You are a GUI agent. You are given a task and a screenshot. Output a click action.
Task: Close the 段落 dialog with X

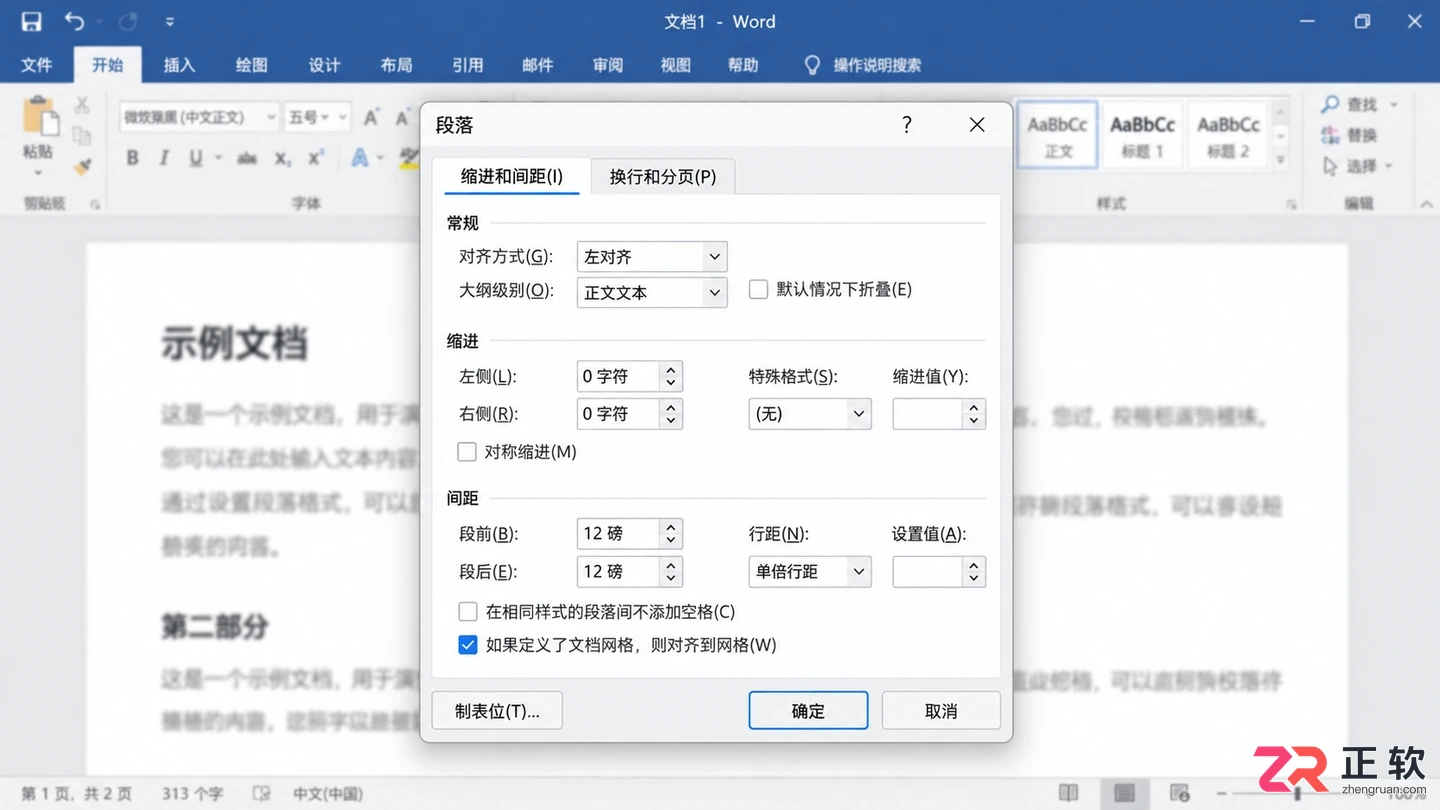(x=977, y=124)
